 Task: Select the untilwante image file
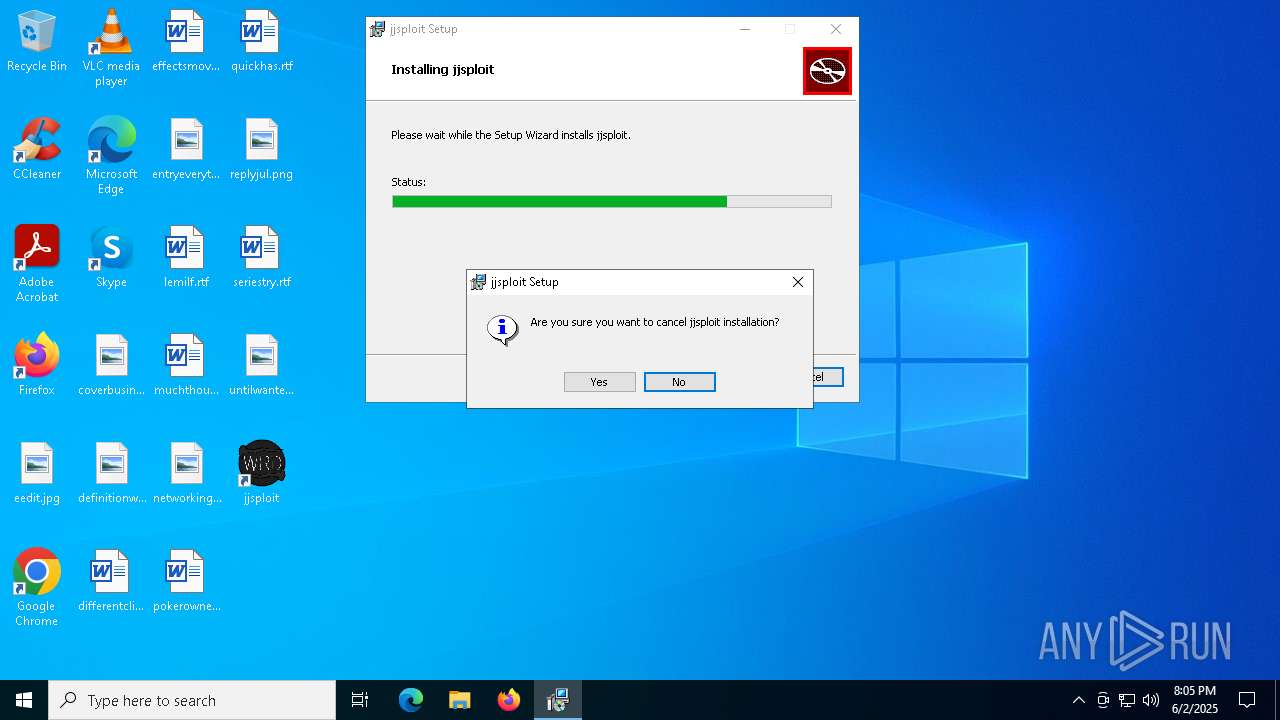[261, 365]
